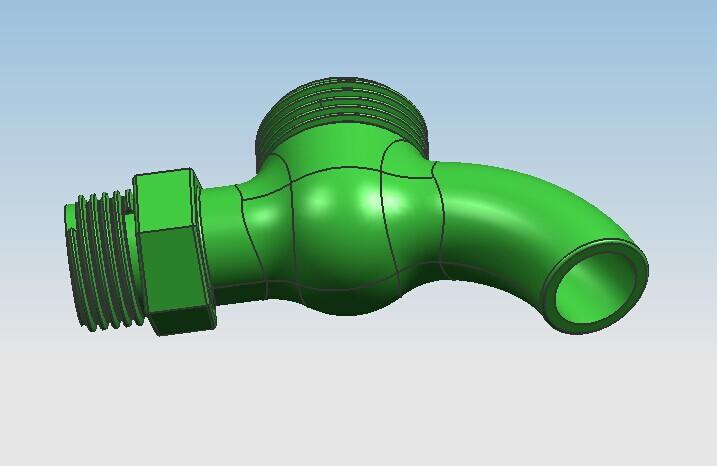This screenshot has height=466, width=717.
Task: Select the horizontal seam curve below the top port
Action: pyautogui.click(x=340, y=168)
